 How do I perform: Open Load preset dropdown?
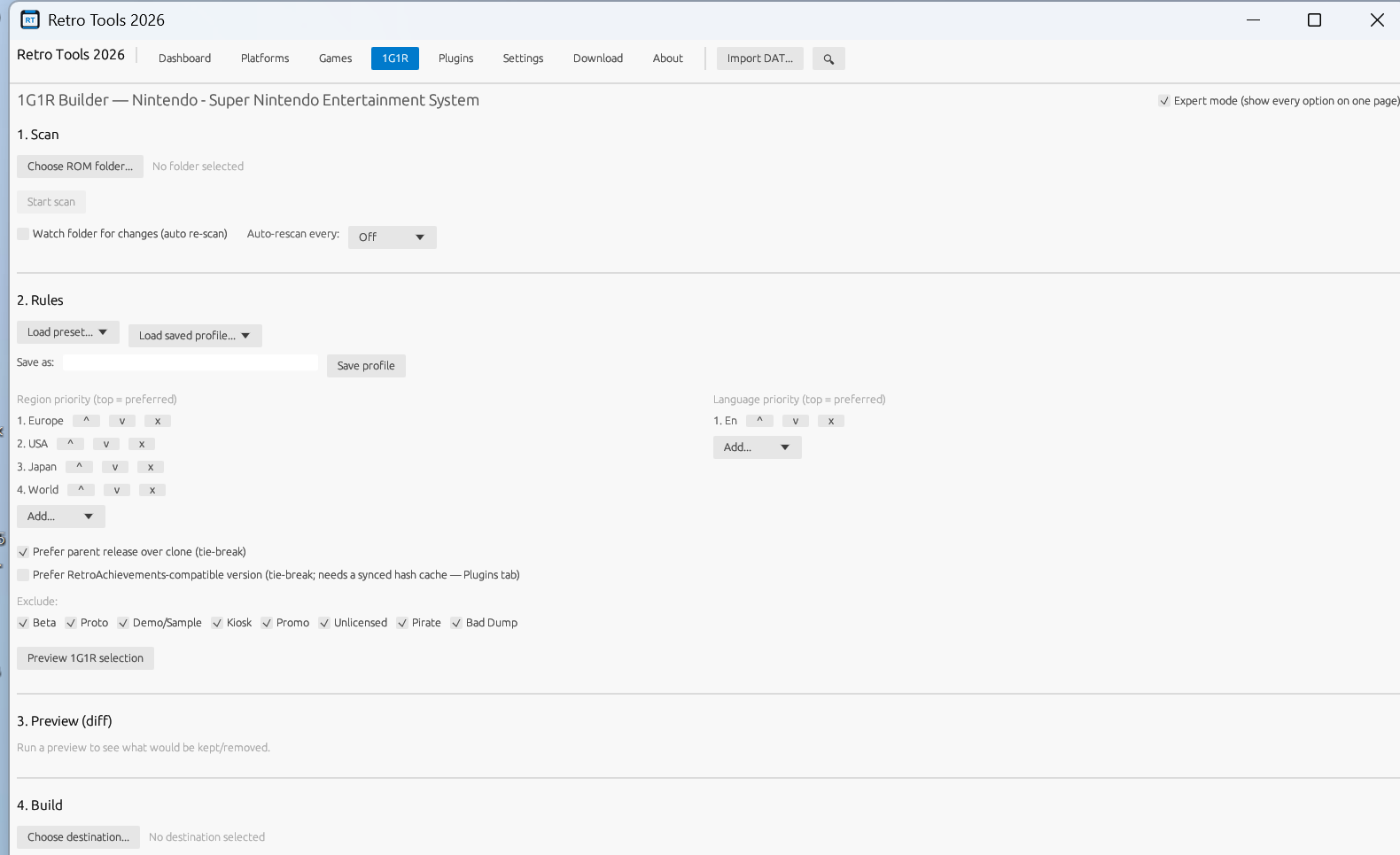point(68,332)
